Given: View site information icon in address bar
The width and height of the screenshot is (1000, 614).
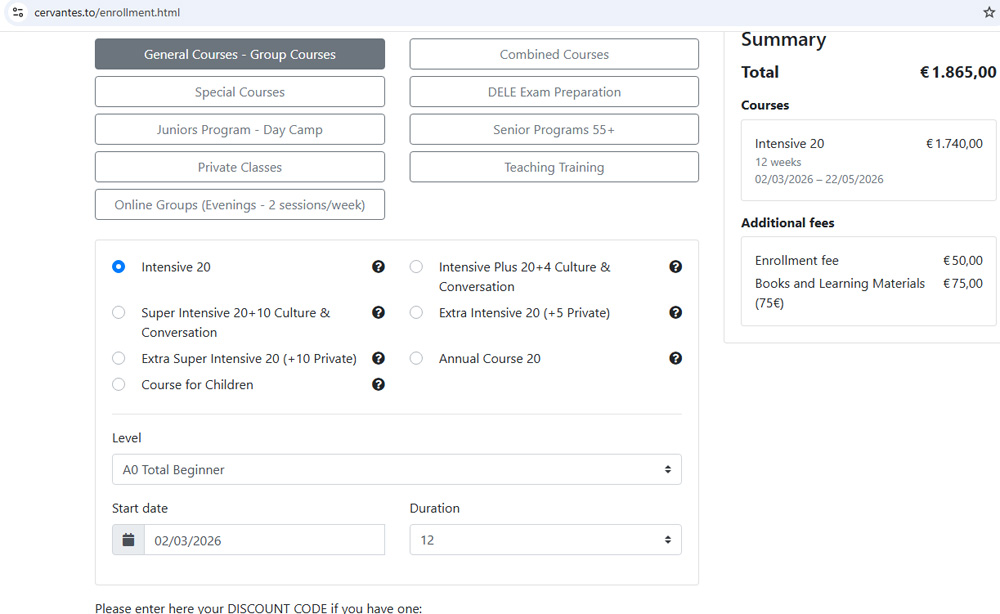Looking at the screenshot, I should [x=18, y=12].
